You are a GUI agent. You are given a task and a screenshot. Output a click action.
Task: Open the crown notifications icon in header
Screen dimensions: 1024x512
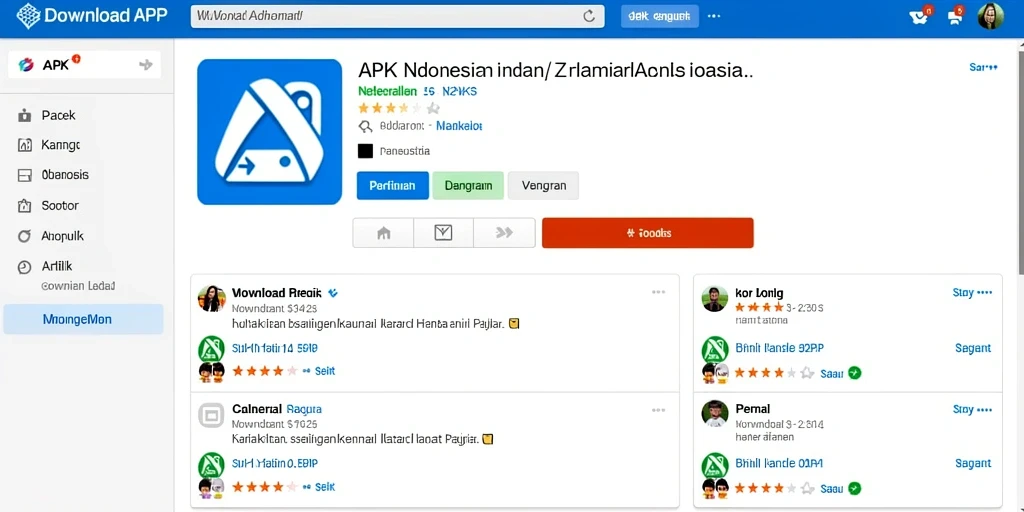click(920, 16)
